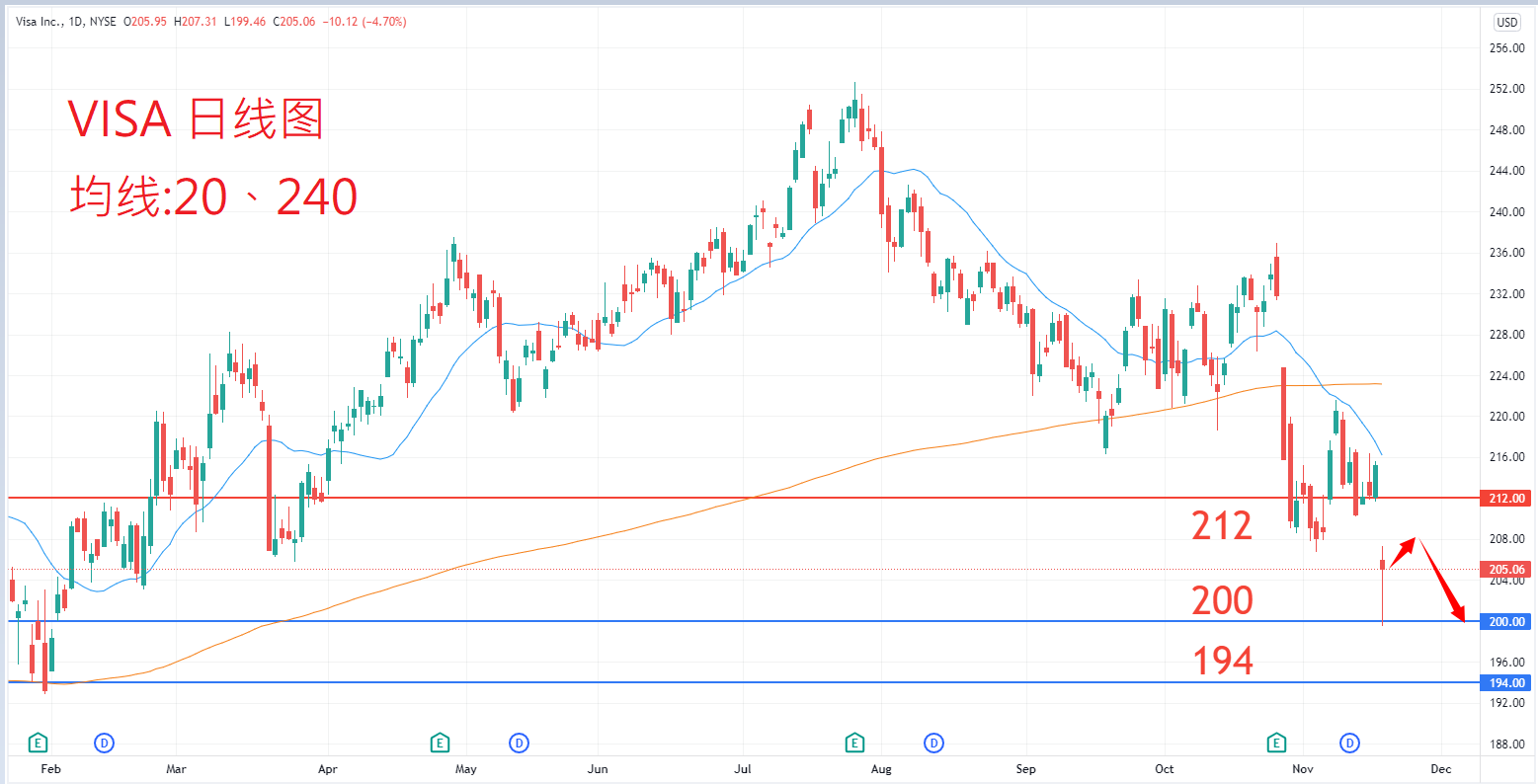Click the dividend D marker in February

tap(104, 742)
